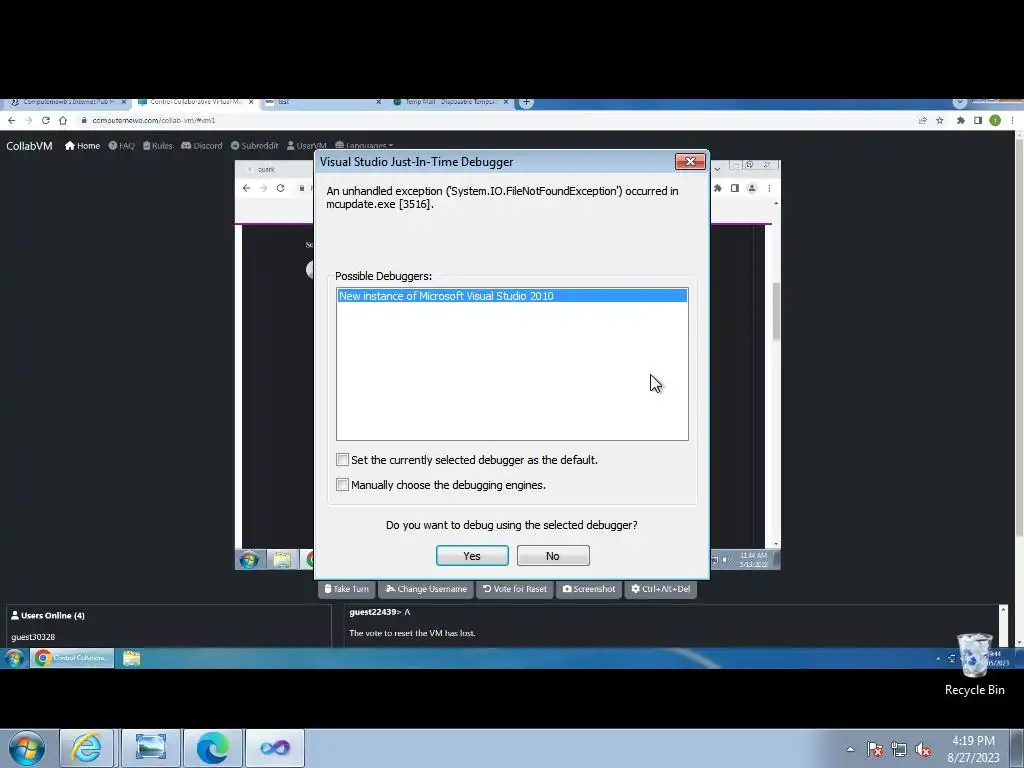Take a VM Screenshot
Screen dimensions: 1024x768
pyautogui.click(x=588, y=589)
